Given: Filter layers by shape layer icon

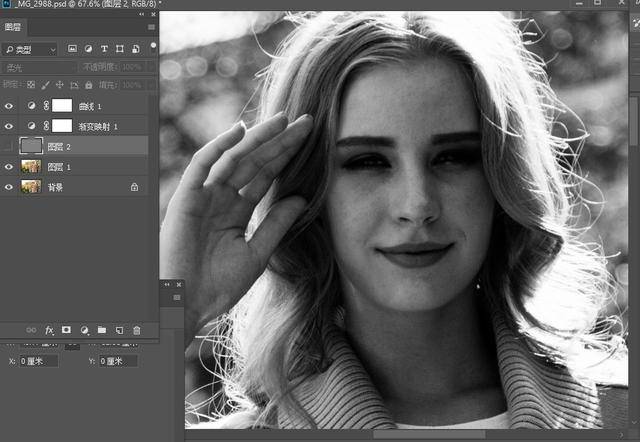Looking at the screenshot, I should click(x=120, y=49).
